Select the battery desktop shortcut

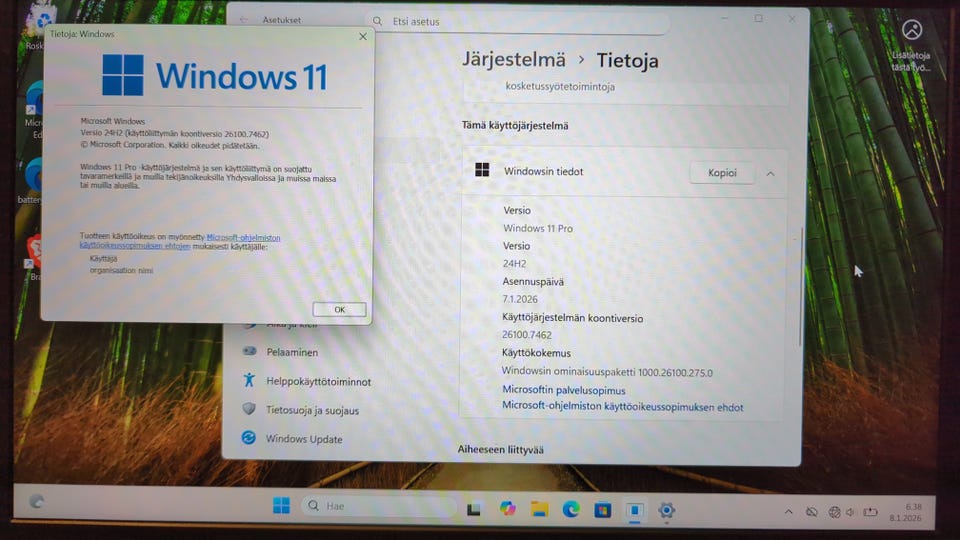click(x=31, y=181)
